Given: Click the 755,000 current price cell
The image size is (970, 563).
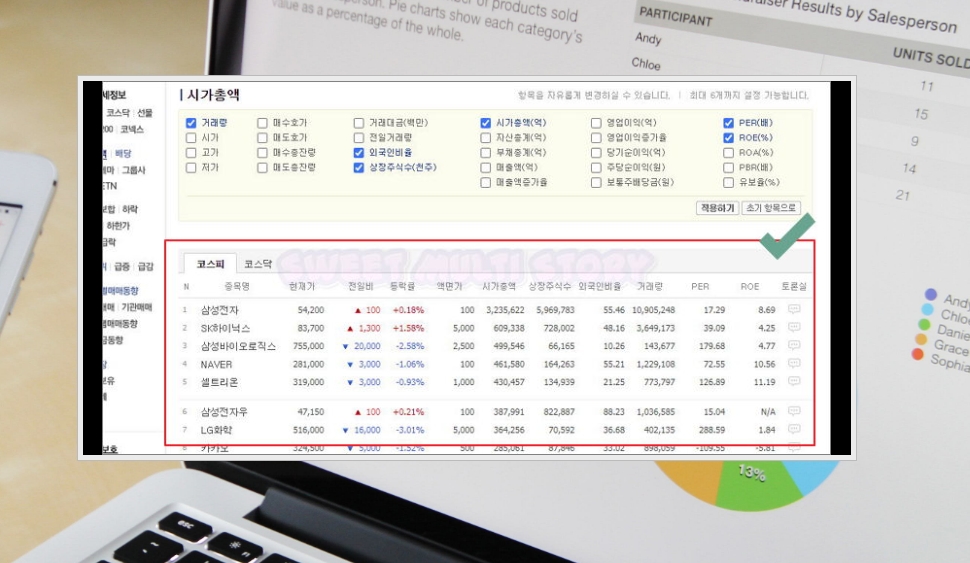Looking at the screenshot, I should point(308,346).
